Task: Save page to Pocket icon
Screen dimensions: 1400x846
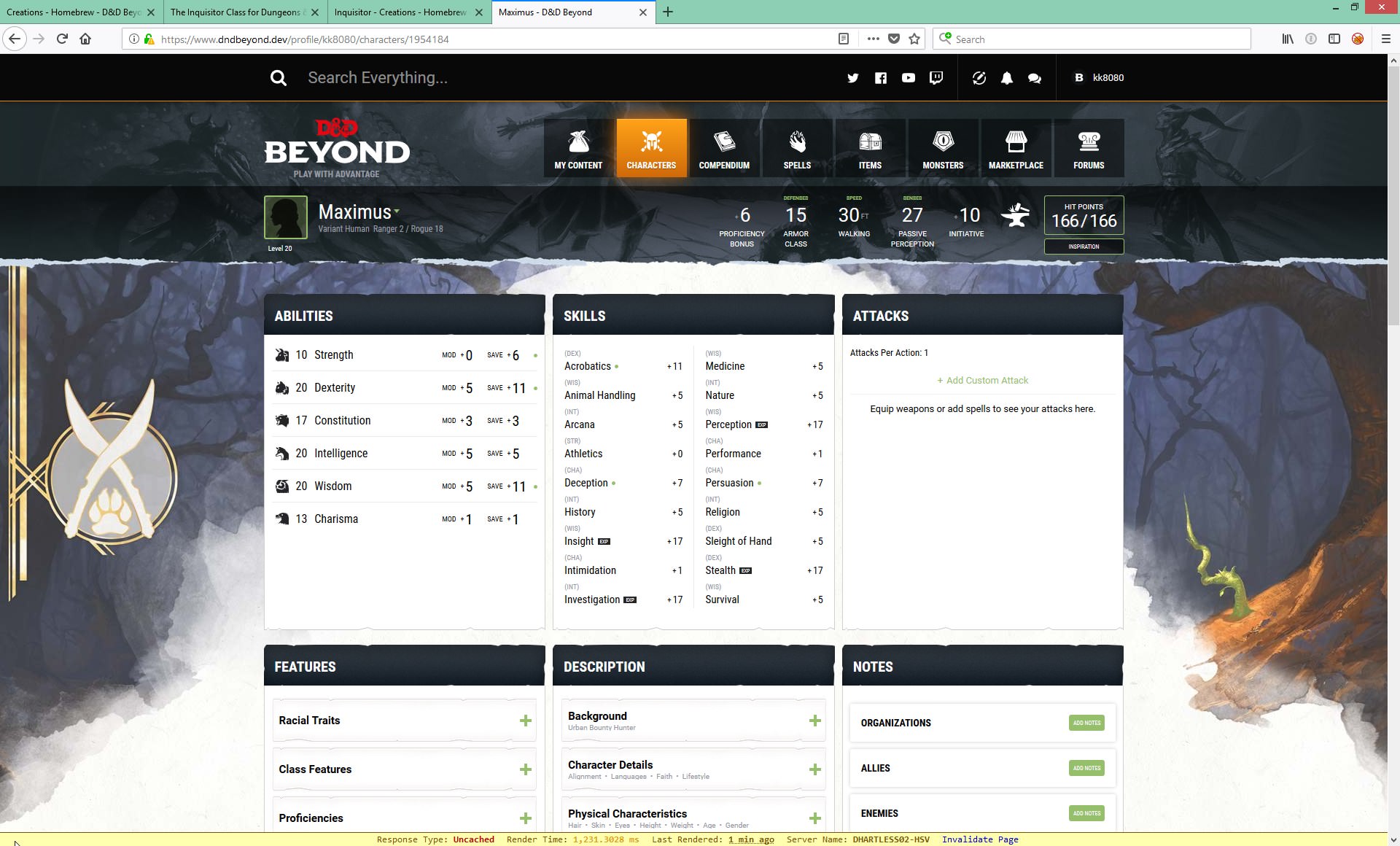Action: pos(894,39)
